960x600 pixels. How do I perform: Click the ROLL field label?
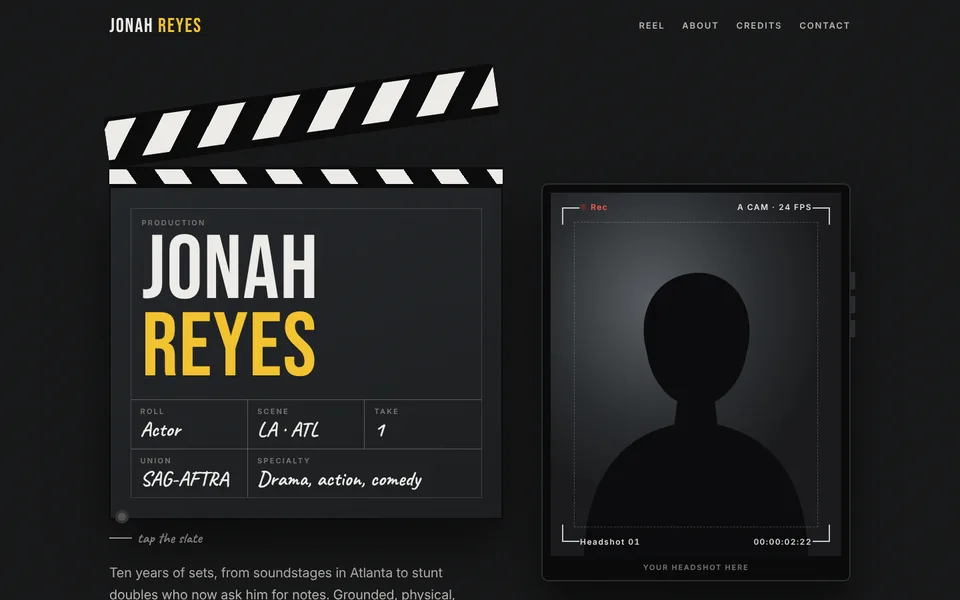click(x=152, y=411)
